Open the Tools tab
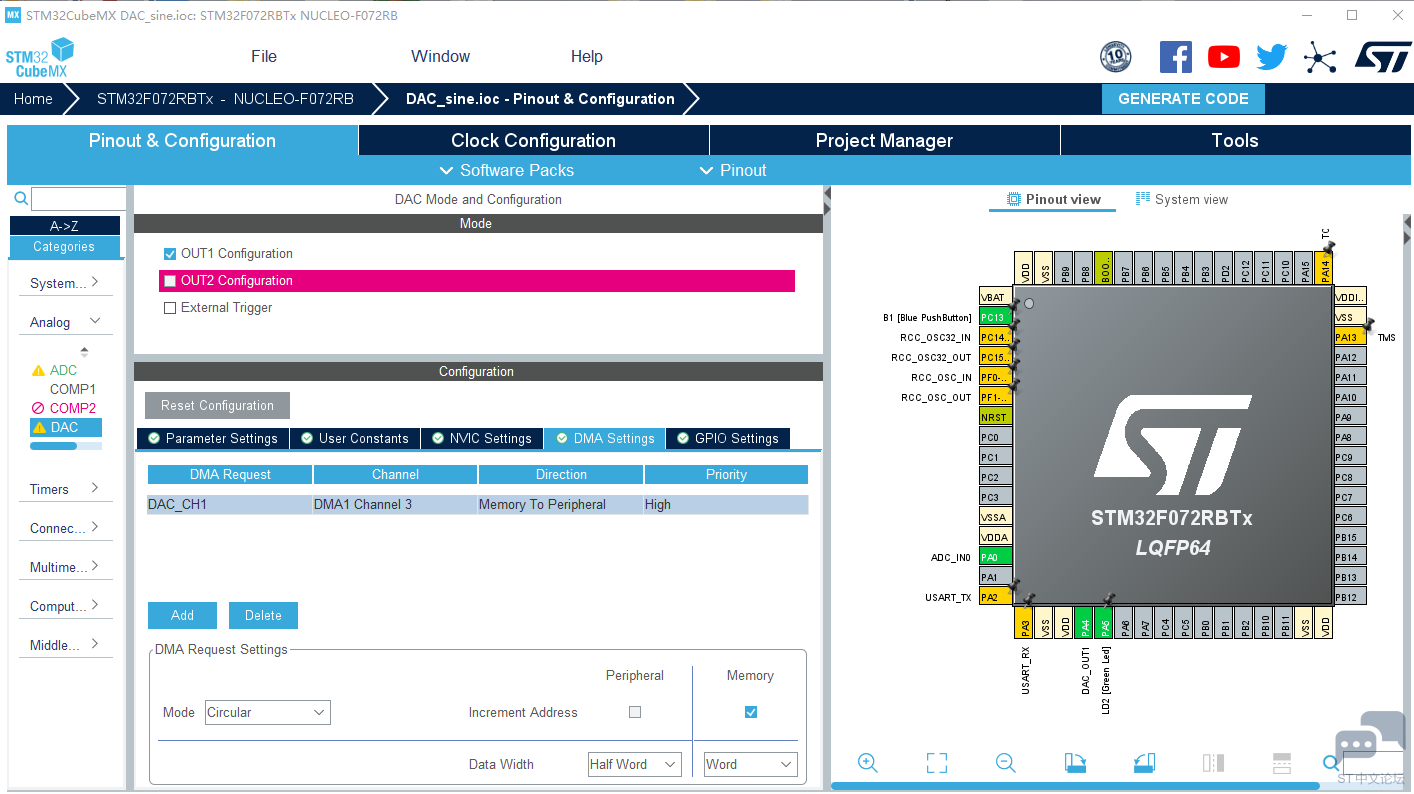This screenshot has height=794, width=1414. point(1235,140)
